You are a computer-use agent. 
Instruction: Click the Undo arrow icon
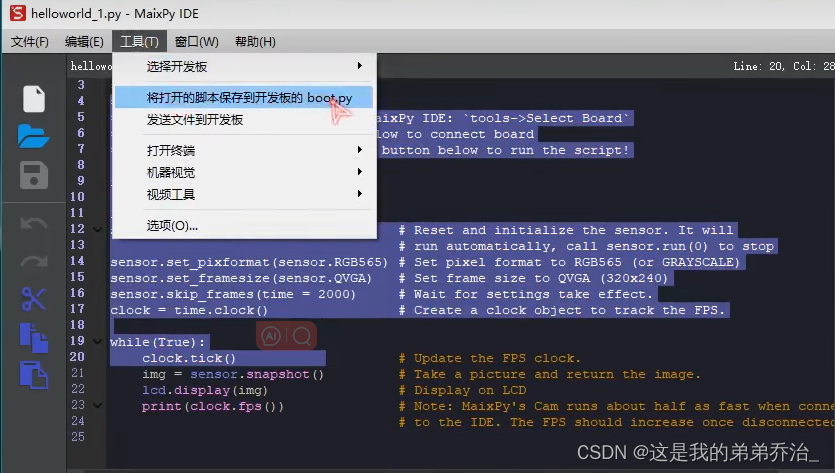click(x=34, y=224)
